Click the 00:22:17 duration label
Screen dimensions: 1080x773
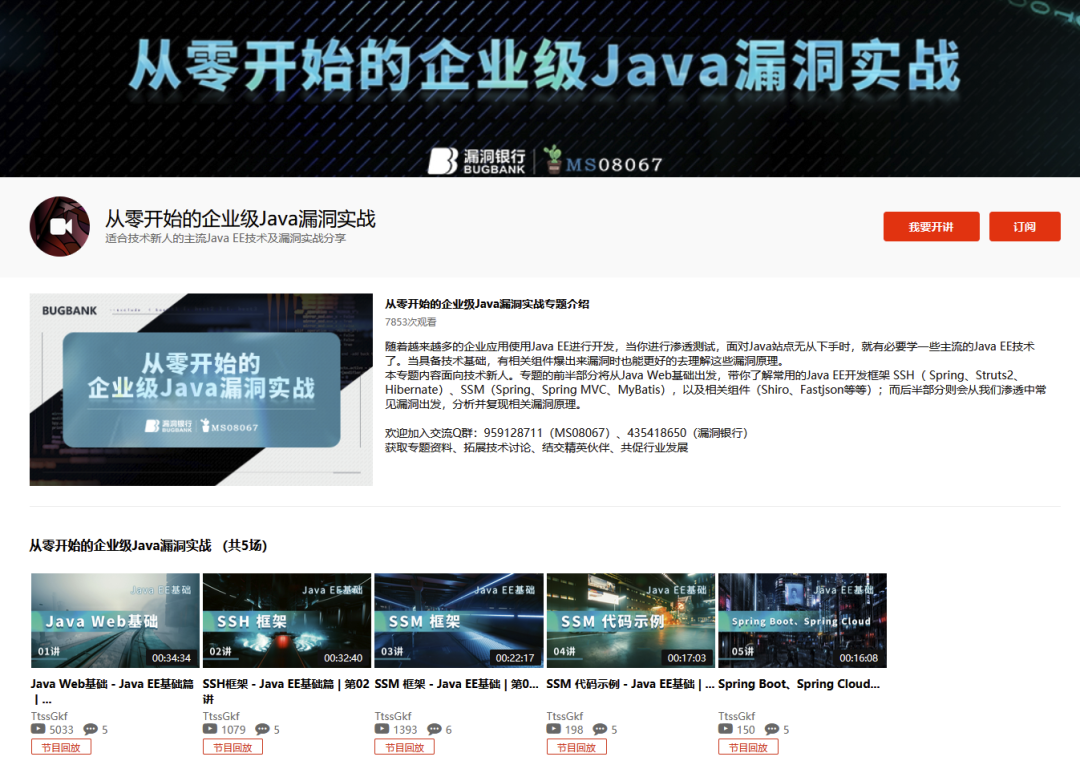tap(515, 658)
